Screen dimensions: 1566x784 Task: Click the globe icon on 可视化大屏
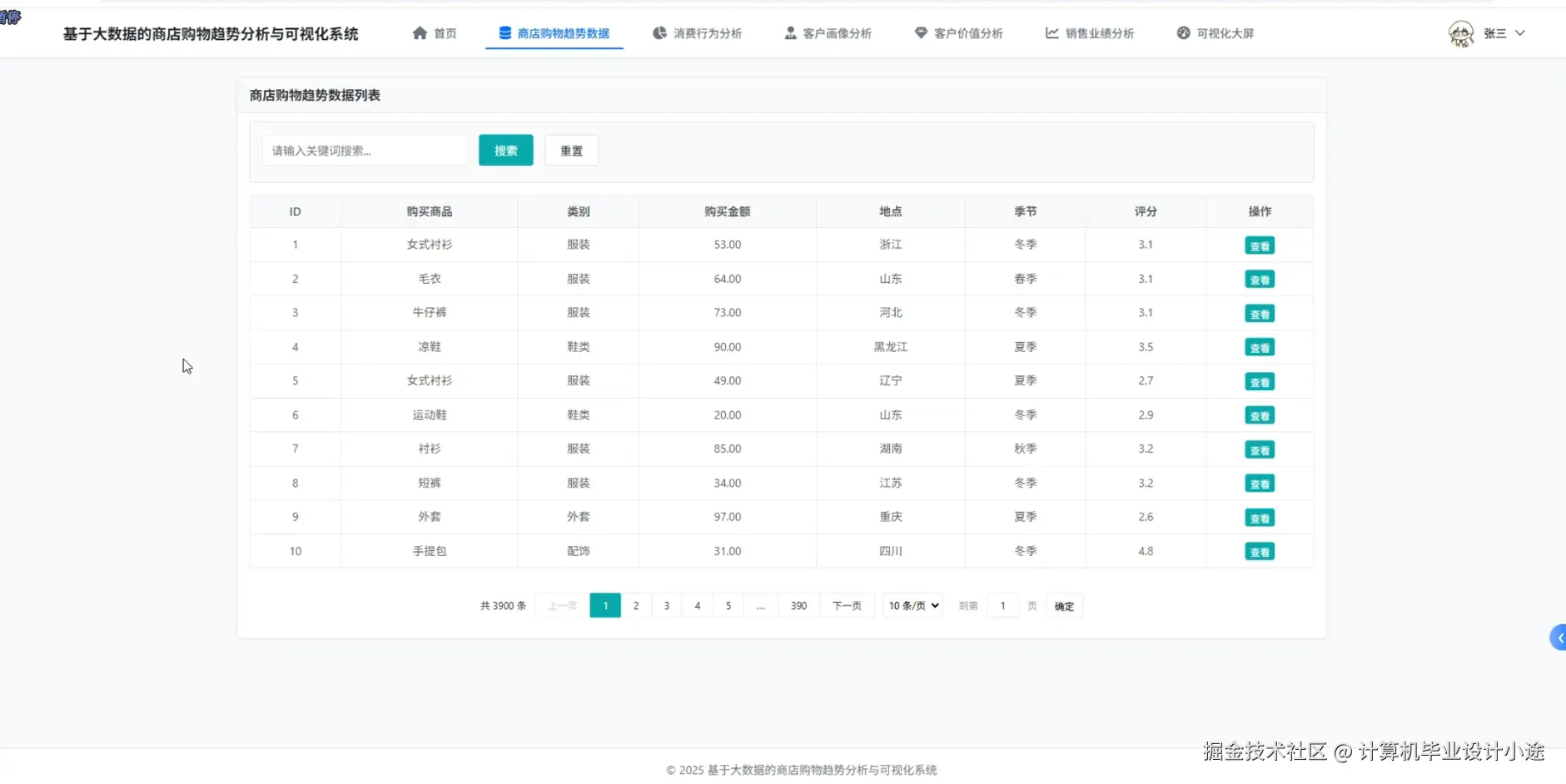coord(1183,33)
